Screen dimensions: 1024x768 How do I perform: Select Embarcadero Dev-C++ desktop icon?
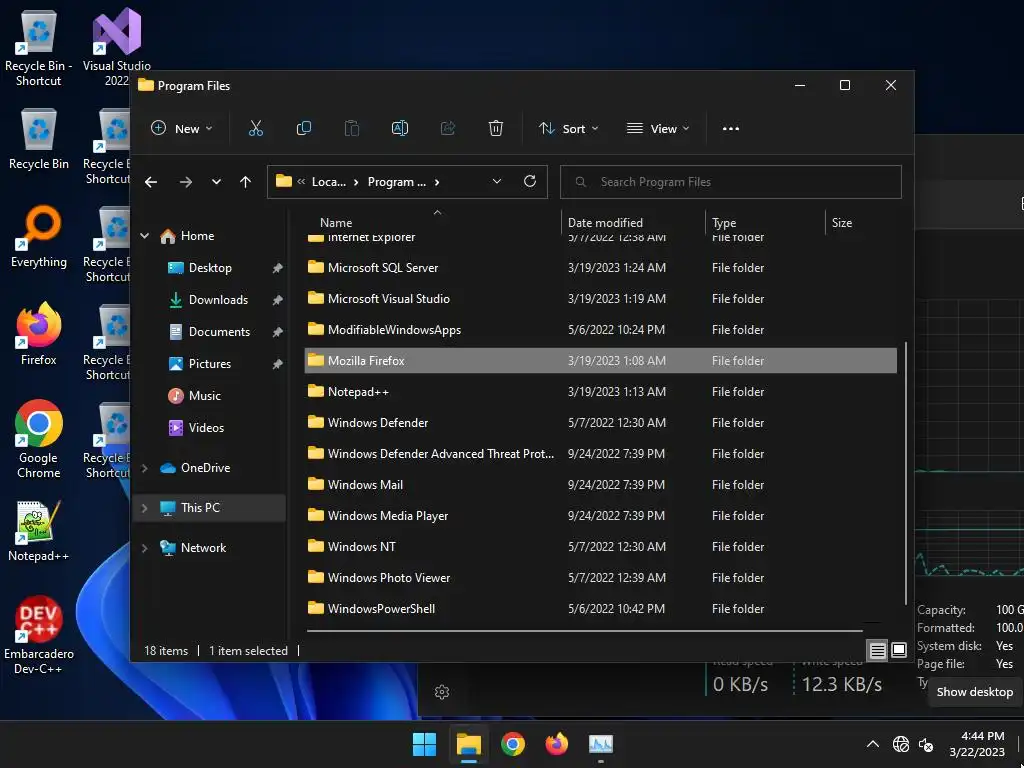pos(39,635)
